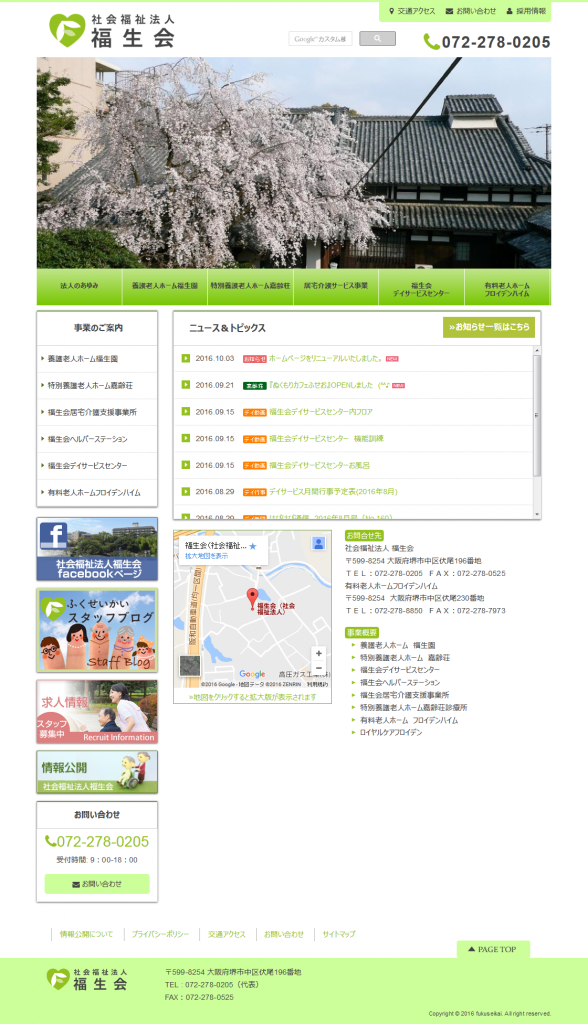Image resolution: width=588 pixels, height=1024 pixels.
Task: Open the 交通アクセス link with pin icon
Action: point(412,11)
